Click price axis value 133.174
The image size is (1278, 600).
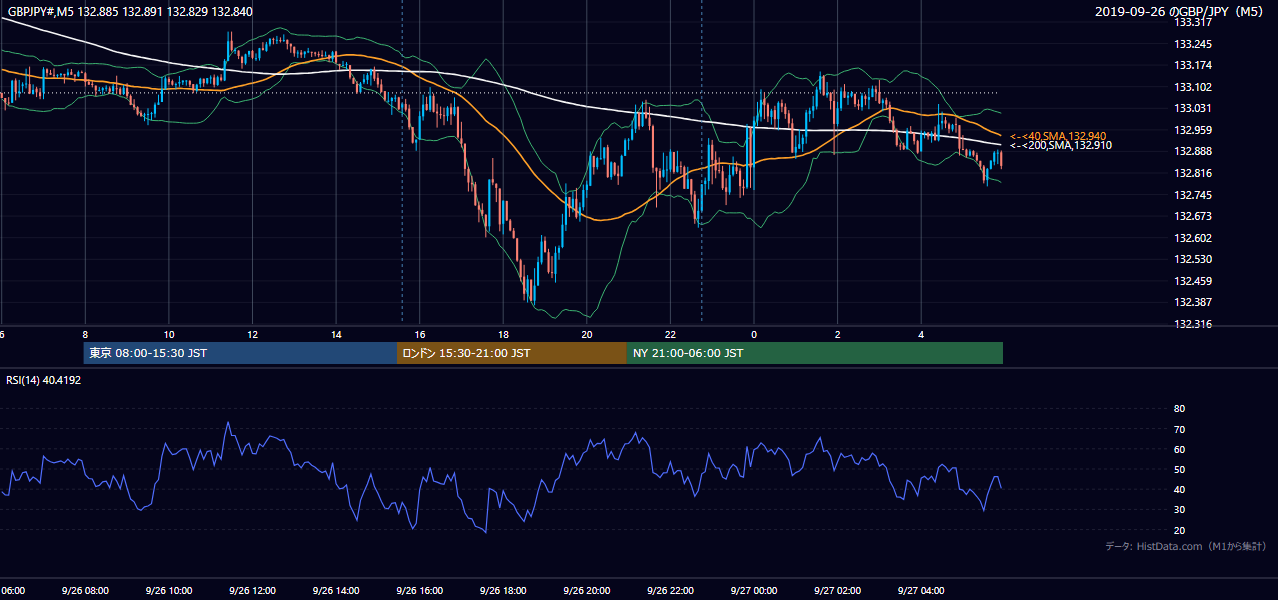[1193, 65]
